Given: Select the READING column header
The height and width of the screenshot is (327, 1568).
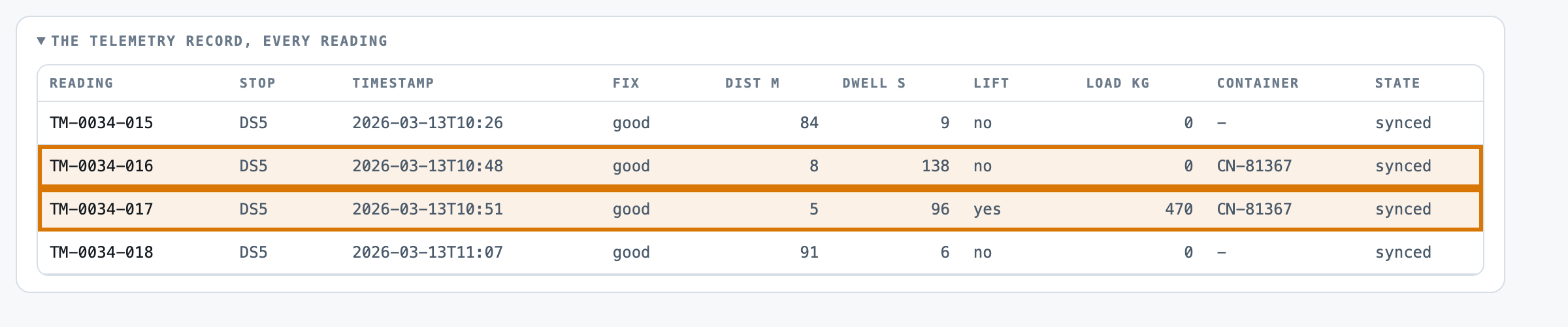Looking at the screenshot, I should coord(82,83).
